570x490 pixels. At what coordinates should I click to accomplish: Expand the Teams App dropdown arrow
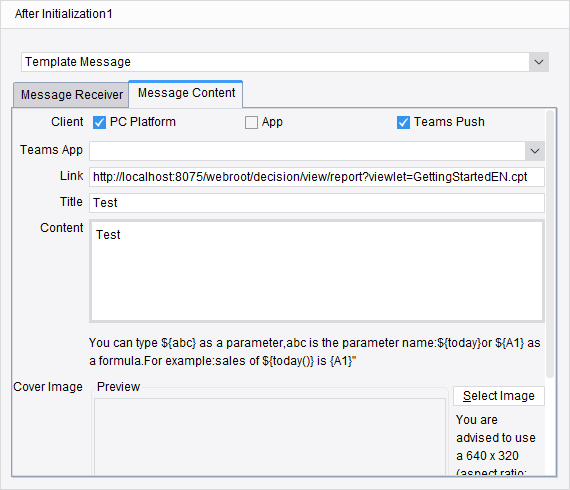pyautogui.click(x=535, y=151)
